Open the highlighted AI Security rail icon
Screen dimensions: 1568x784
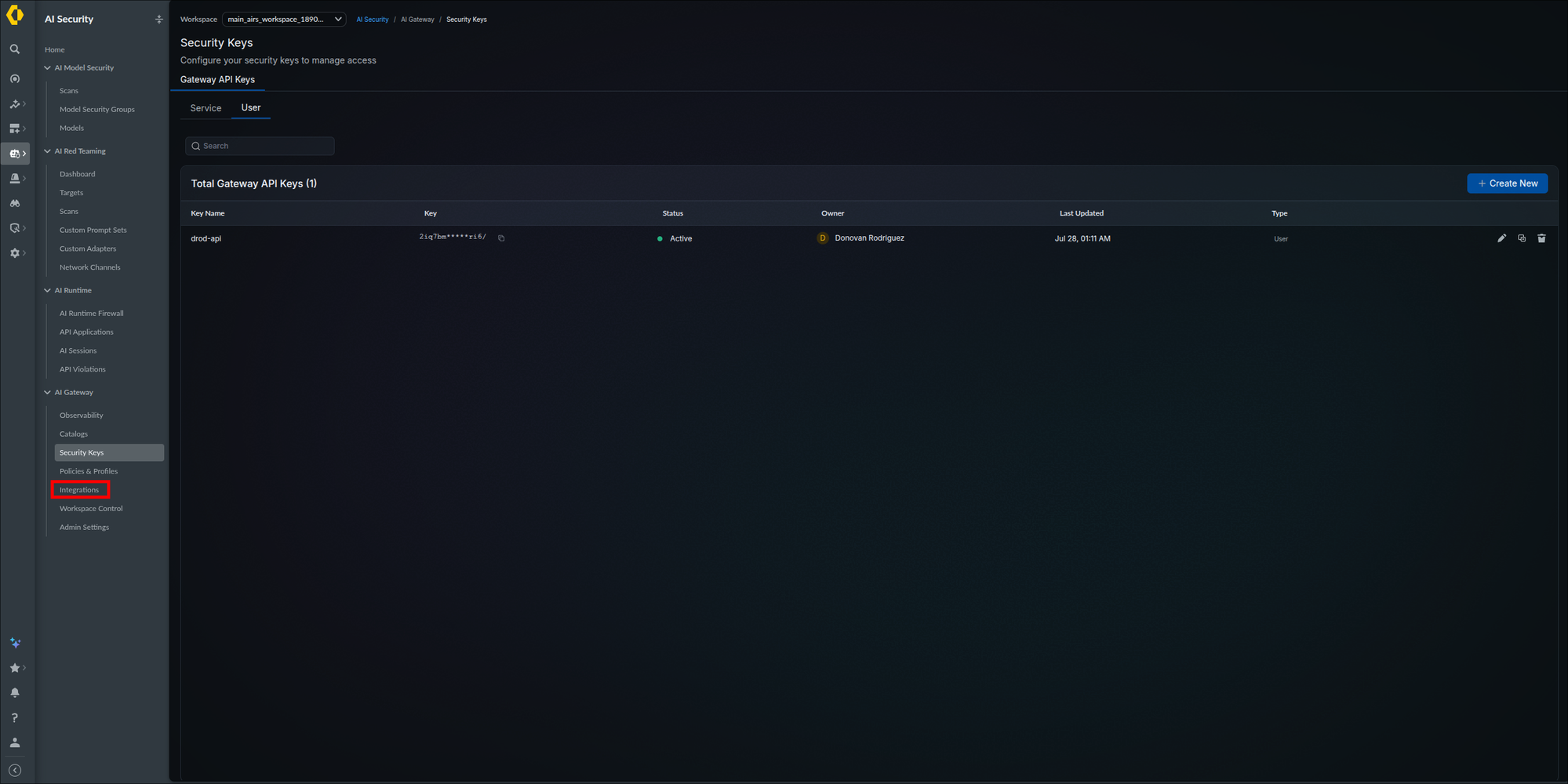pos(16,154)
